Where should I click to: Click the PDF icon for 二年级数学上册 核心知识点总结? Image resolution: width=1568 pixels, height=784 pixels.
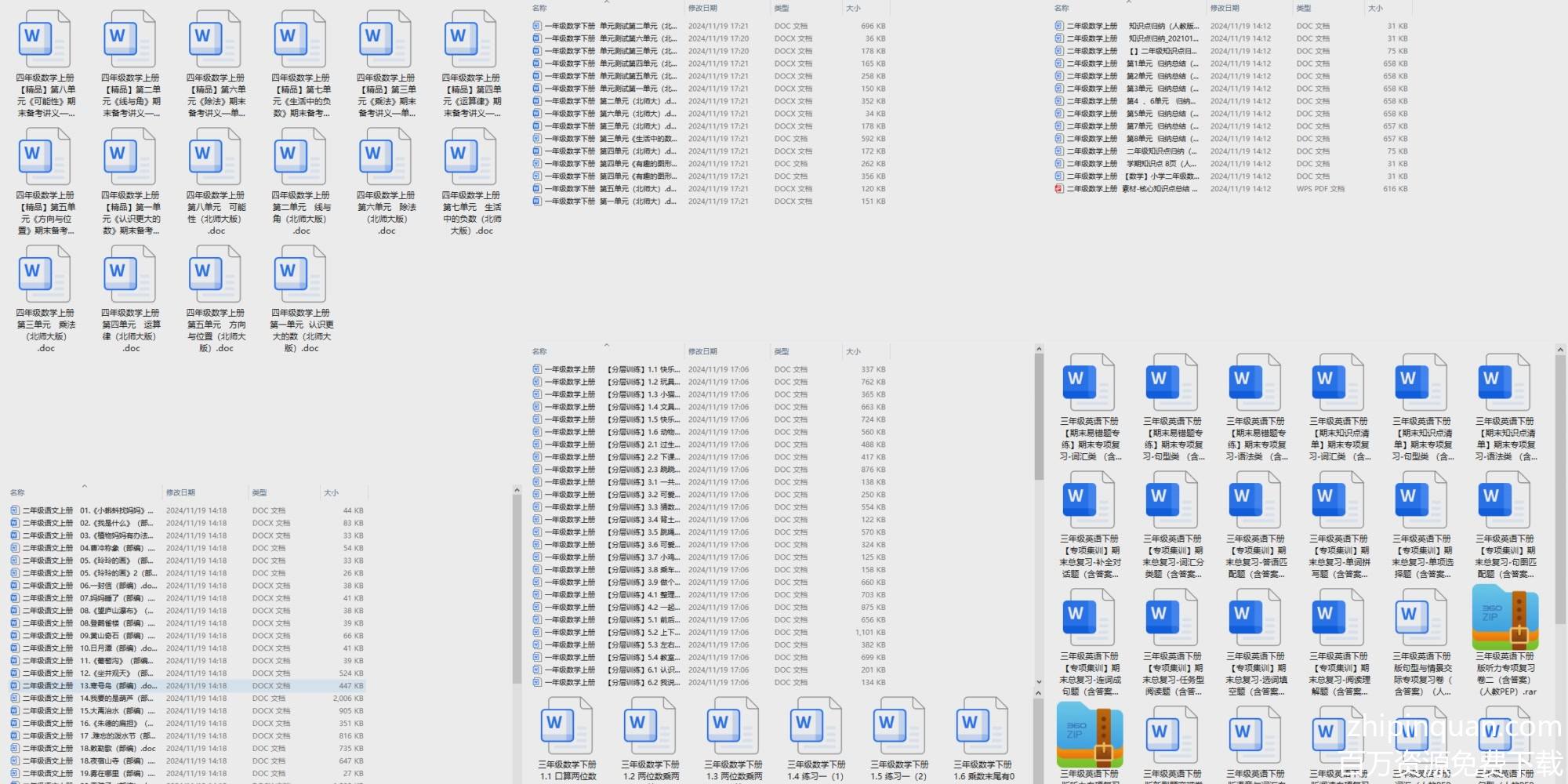pyautogui.click(x=1059, y=189)
